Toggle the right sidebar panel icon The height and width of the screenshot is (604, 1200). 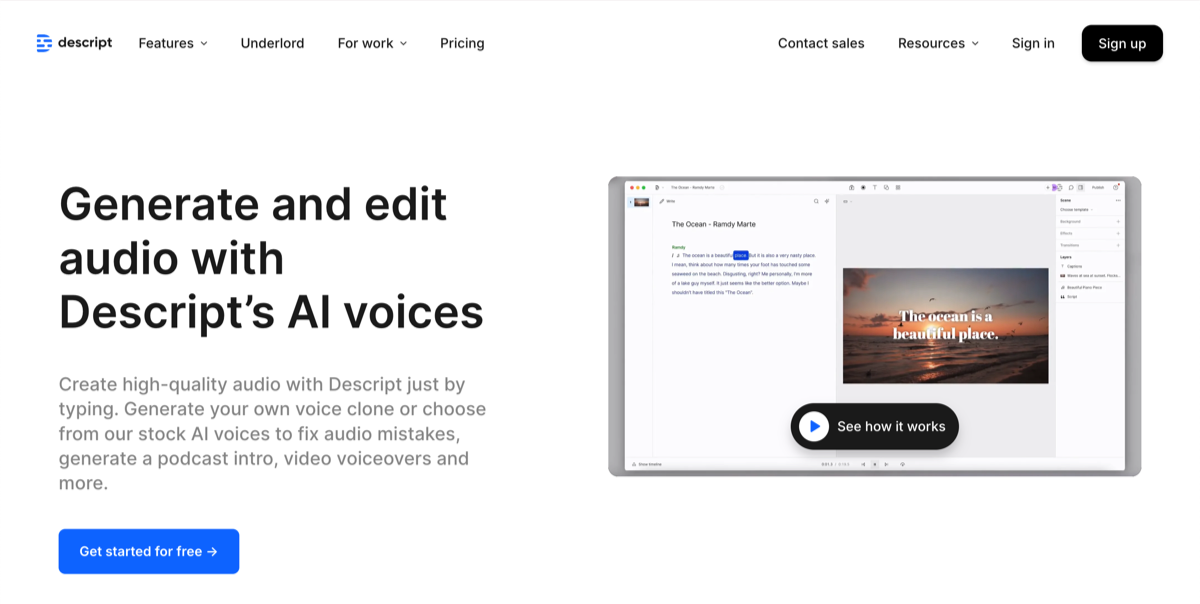pos(1080,188)
